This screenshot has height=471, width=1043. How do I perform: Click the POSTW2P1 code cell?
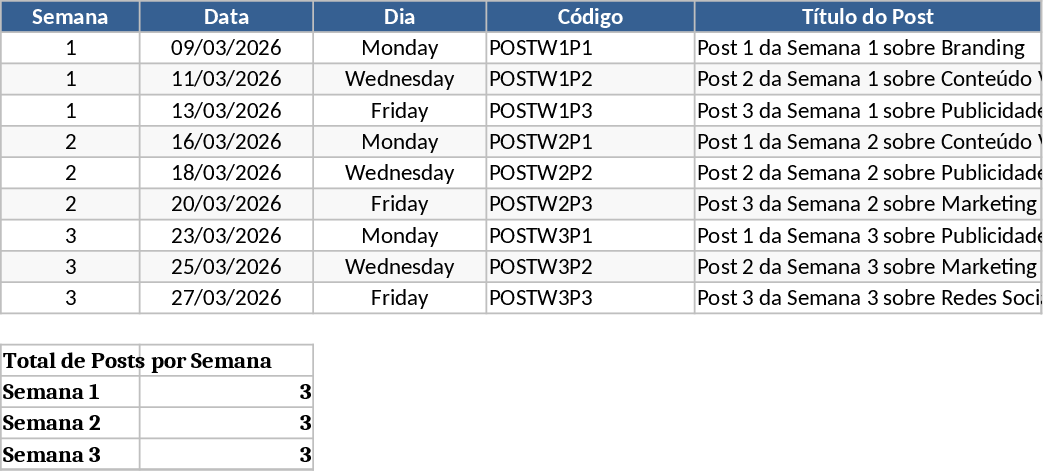click(590, 142)
